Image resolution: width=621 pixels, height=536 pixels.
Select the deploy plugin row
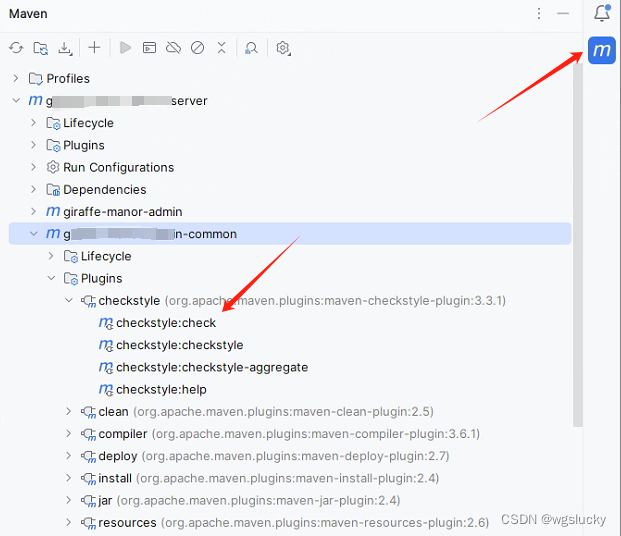tap(290, 456)
